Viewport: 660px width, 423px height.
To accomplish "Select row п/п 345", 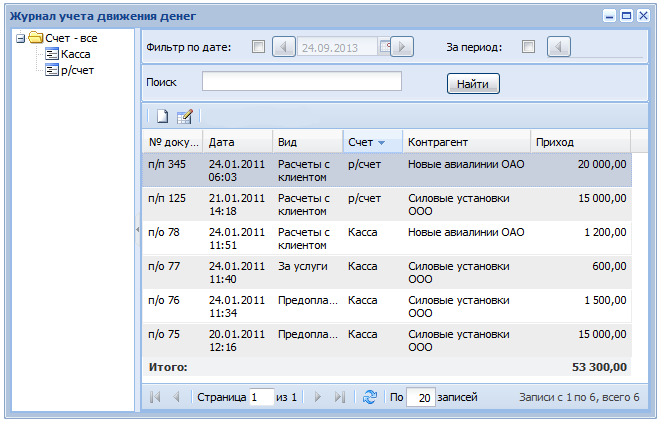I will point(387,170).
